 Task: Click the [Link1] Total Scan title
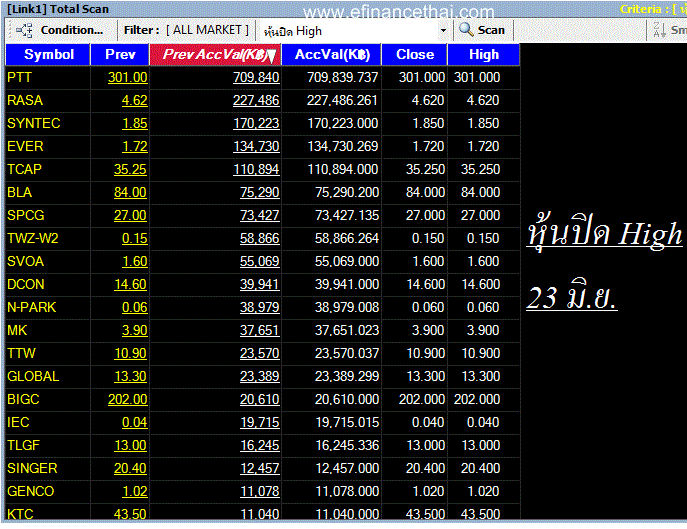click(58, 9)
